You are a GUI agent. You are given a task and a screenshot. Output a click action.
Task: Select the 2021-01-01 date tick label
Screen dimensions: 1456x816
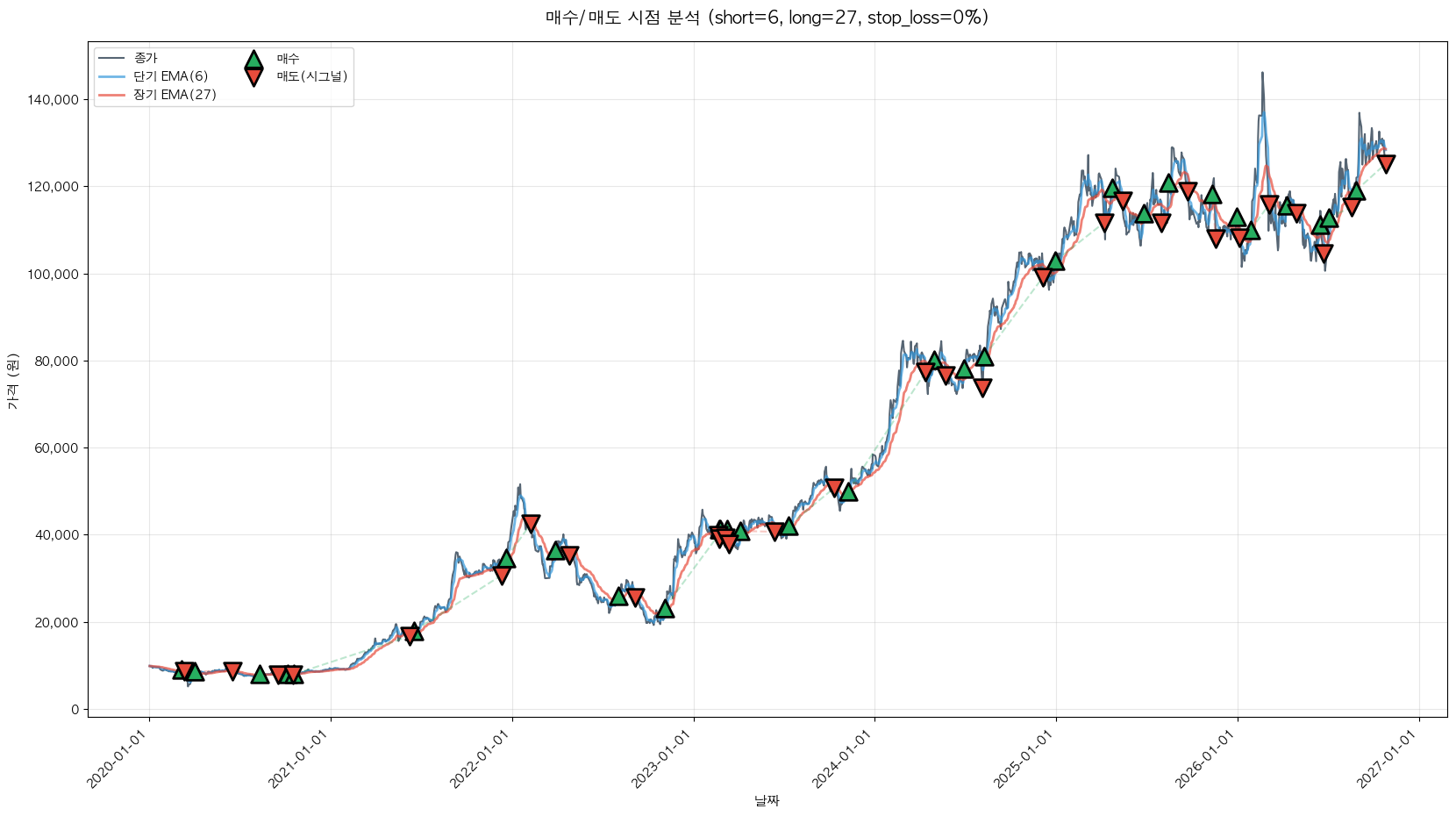click(x=301, y=759)
